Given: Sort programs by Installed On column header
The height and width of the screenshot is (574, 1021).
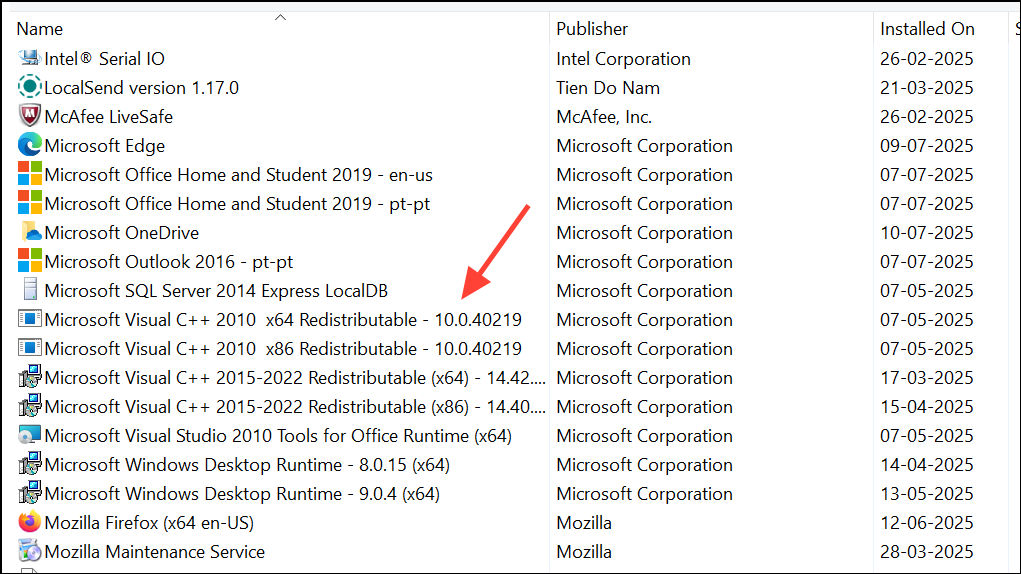Looking at the screenshot, I should pos(927,29).
